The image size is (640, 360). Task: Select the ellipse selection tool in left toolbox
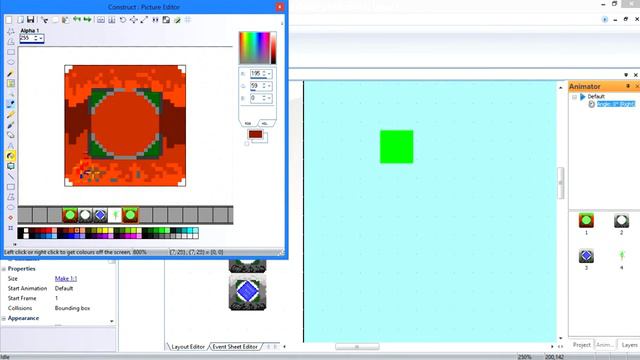tap(11, 62)
